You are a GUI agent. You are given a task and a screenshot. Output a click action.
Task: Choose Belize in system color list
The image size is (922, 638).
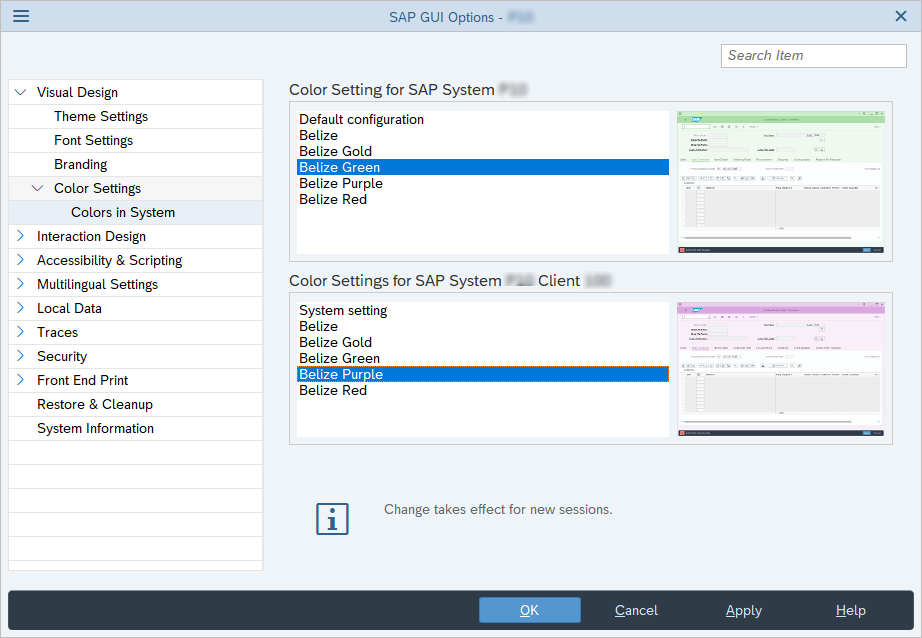coord(483,135)
